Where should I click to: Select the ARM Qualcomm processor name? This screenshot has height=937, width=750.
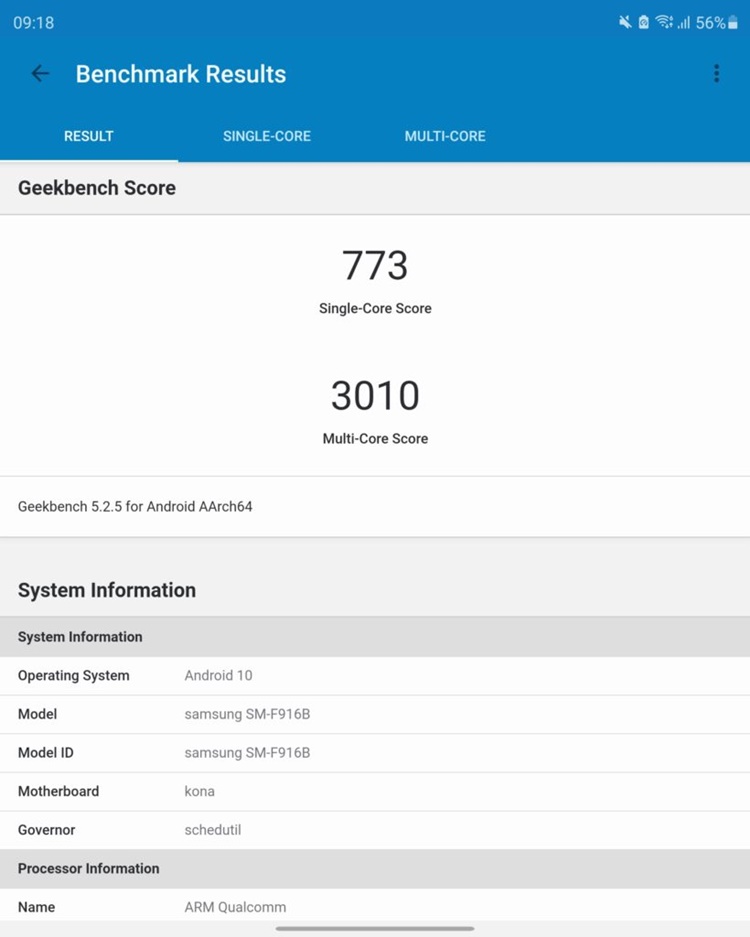[x=235, y=907]
